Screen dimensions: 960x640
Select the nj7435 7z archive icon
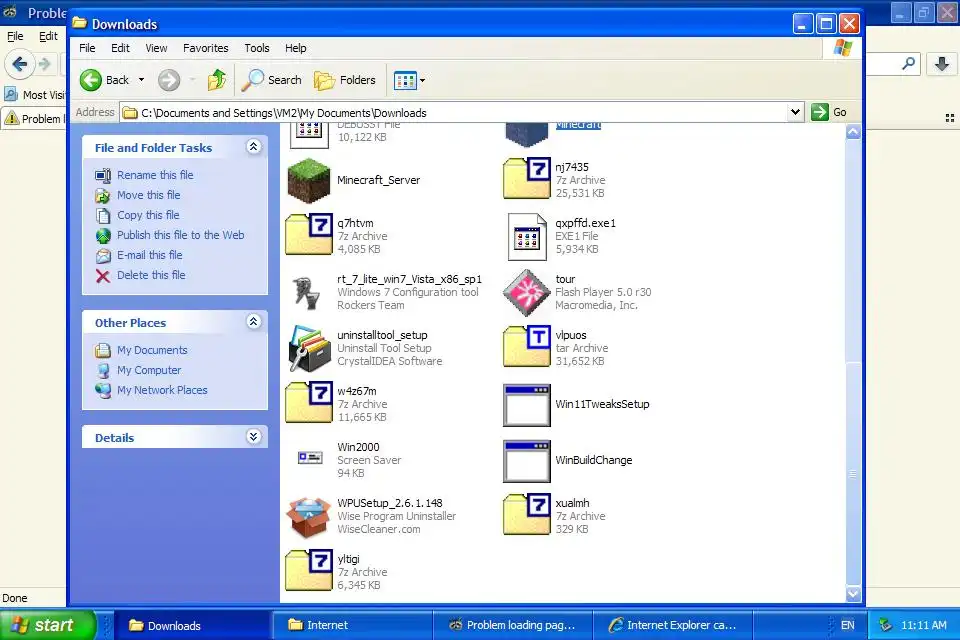(x=527, y=179)
